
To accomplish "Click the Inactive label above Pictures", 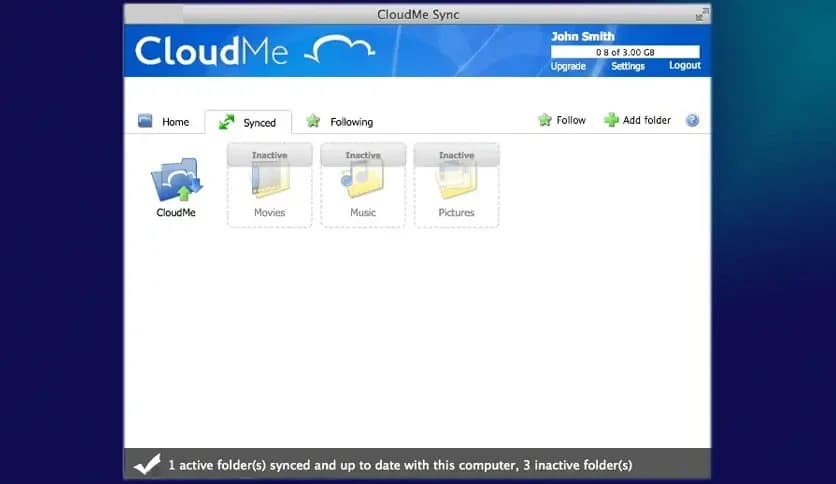I will [456, 155].
